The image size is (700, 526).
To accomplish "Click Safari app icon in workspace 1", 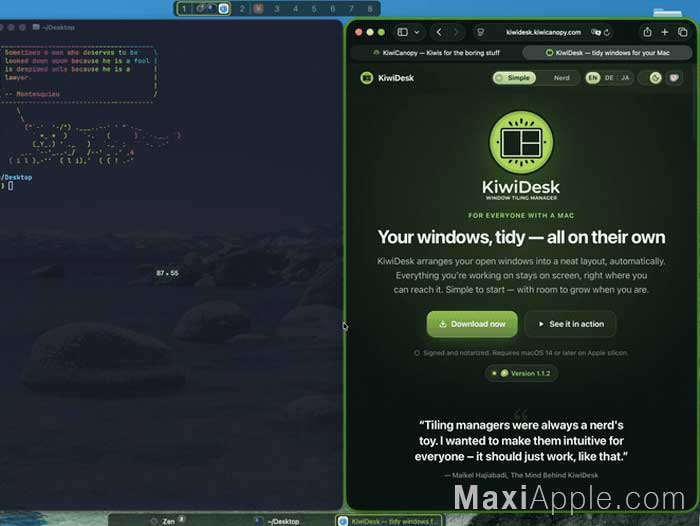I will [224, 8].
